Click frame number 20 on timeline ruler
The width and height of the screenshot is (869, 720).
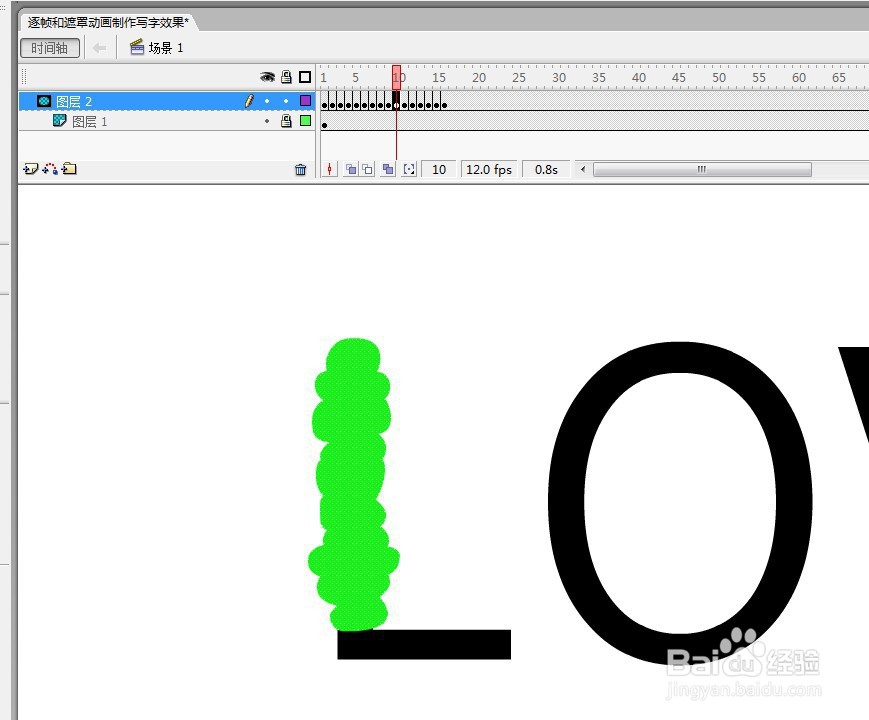click(479, 78)
